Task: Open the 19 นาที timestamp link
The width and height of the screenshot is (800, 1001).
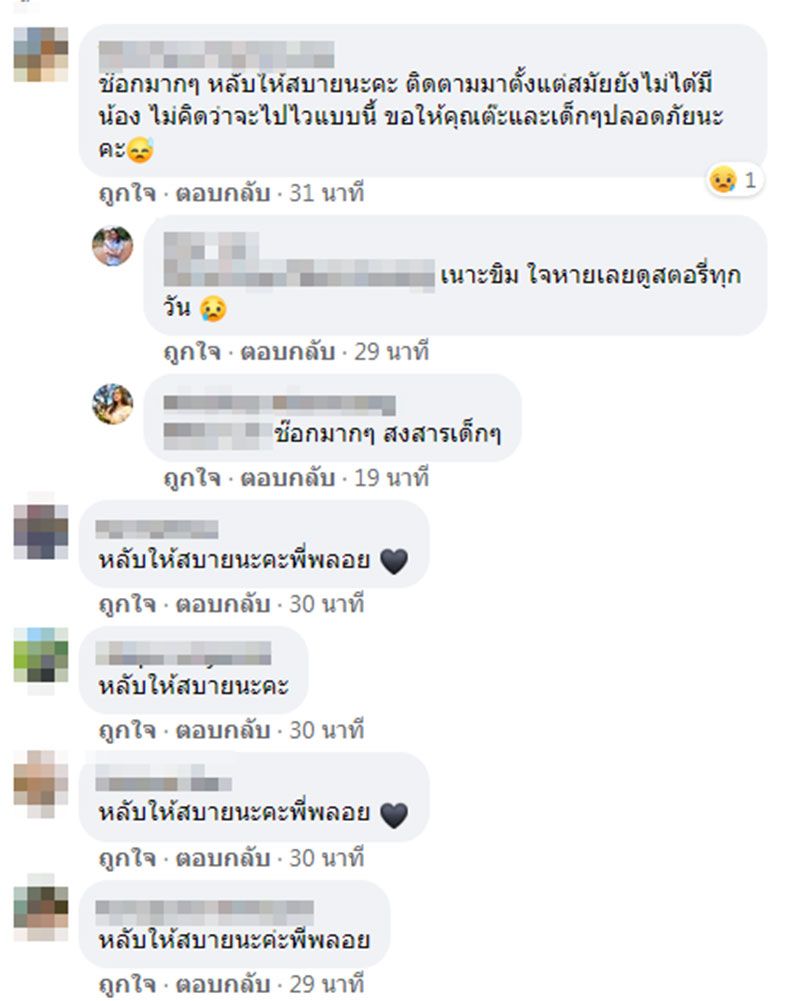Action: pyautogui.click(x=391, y=478)
